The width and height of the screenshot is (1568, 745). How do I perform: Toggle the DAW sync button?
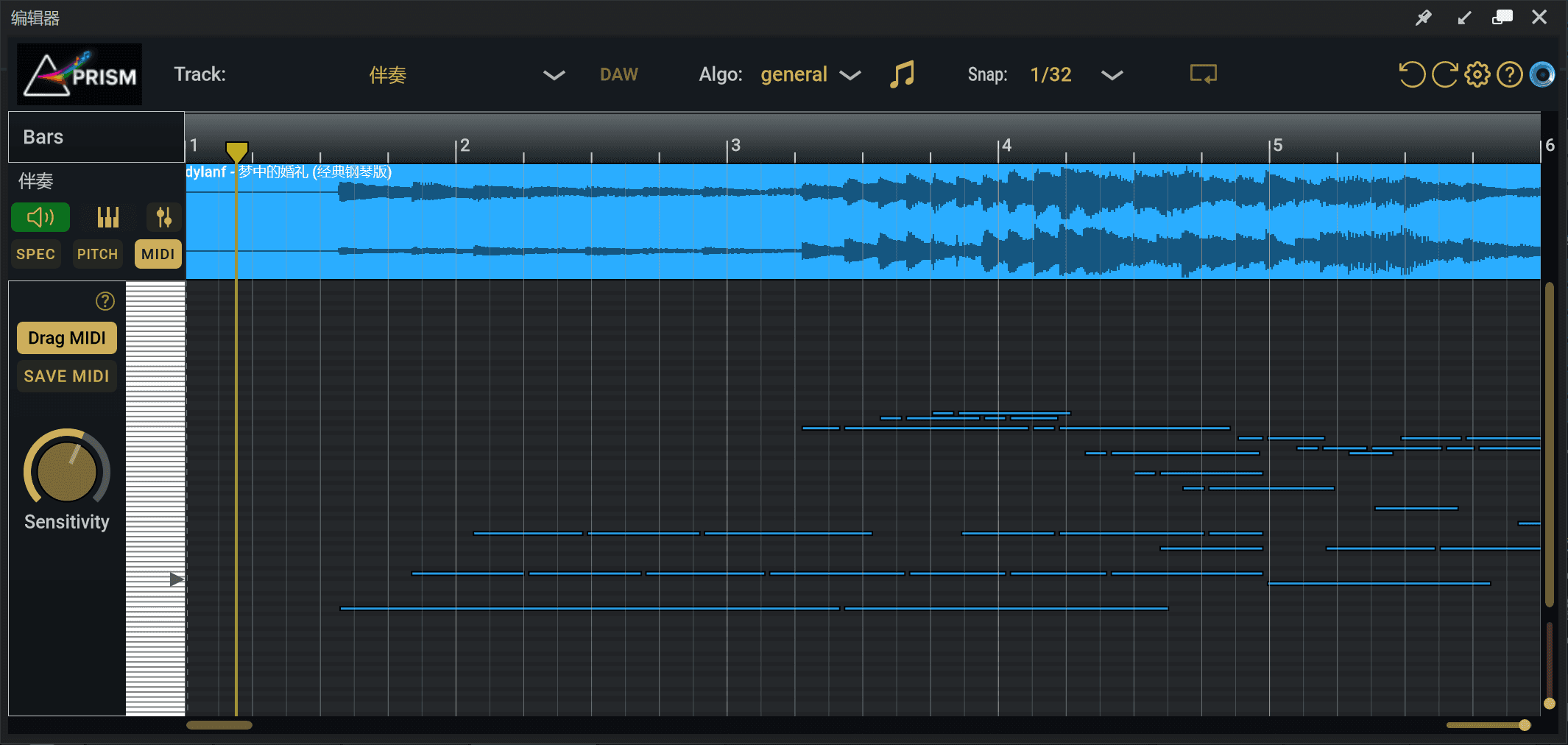coord(618,74)
